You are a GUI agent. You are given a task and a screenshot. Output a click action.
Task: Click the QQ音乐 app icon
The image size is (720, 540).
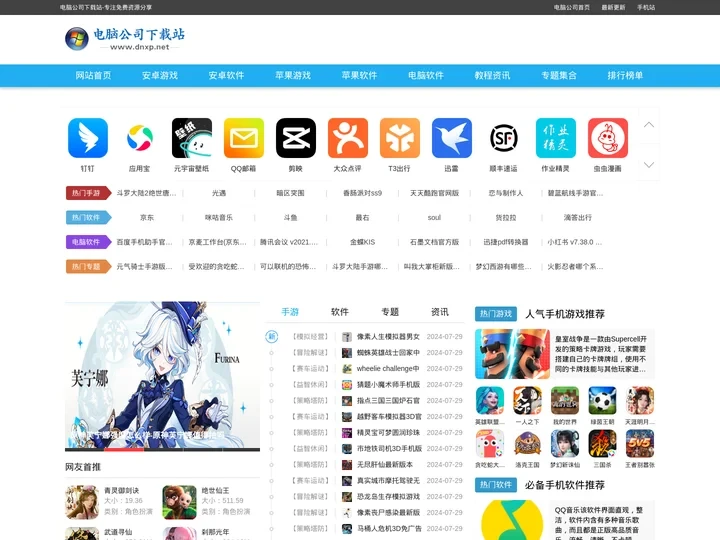[x=512, y=520]
